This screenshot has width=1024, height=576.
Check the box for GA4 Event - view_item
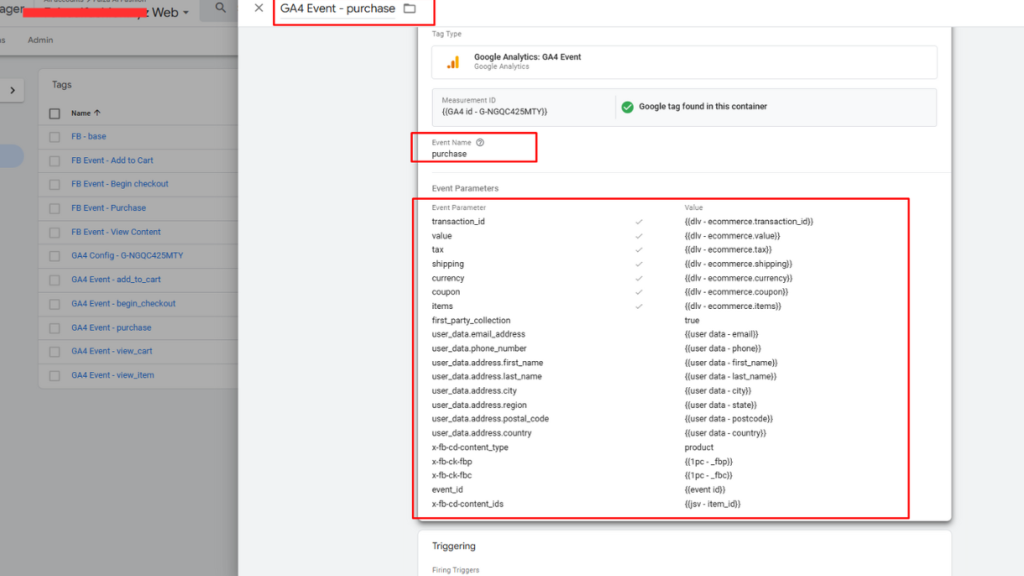[54, 376]
